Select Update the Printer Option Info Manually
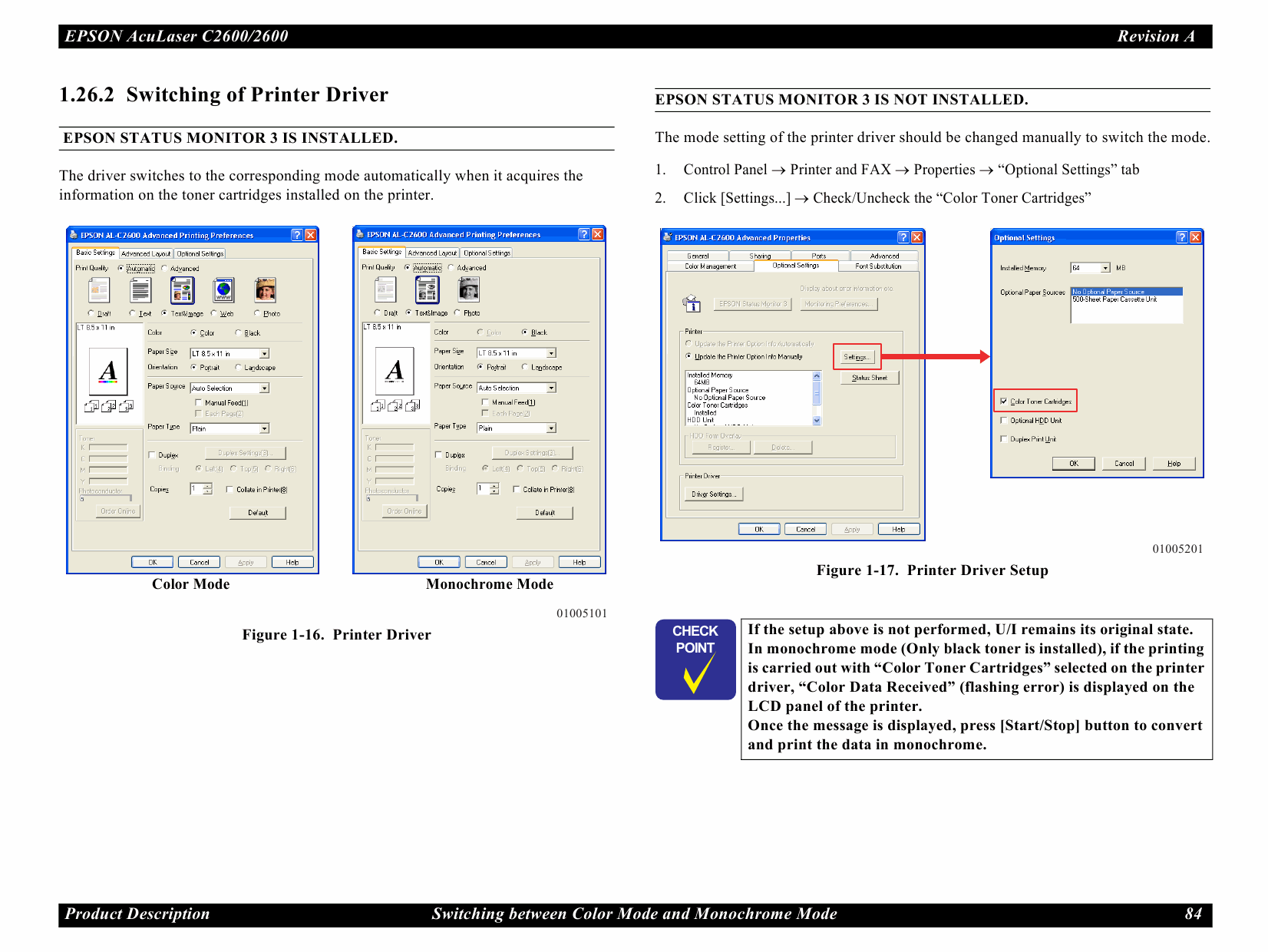 coord(688,356)
